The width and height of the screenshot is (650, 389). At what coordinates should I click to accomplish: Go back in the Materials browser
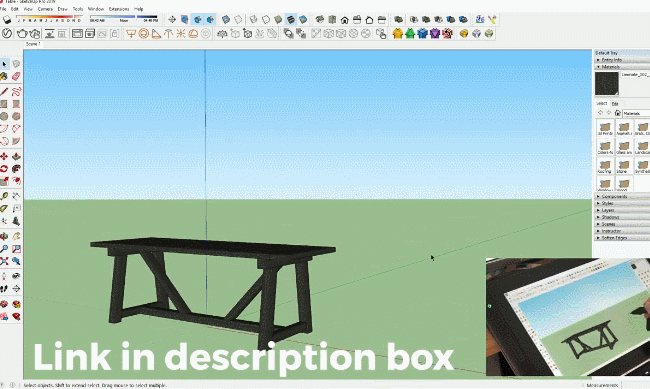point(600,113)
